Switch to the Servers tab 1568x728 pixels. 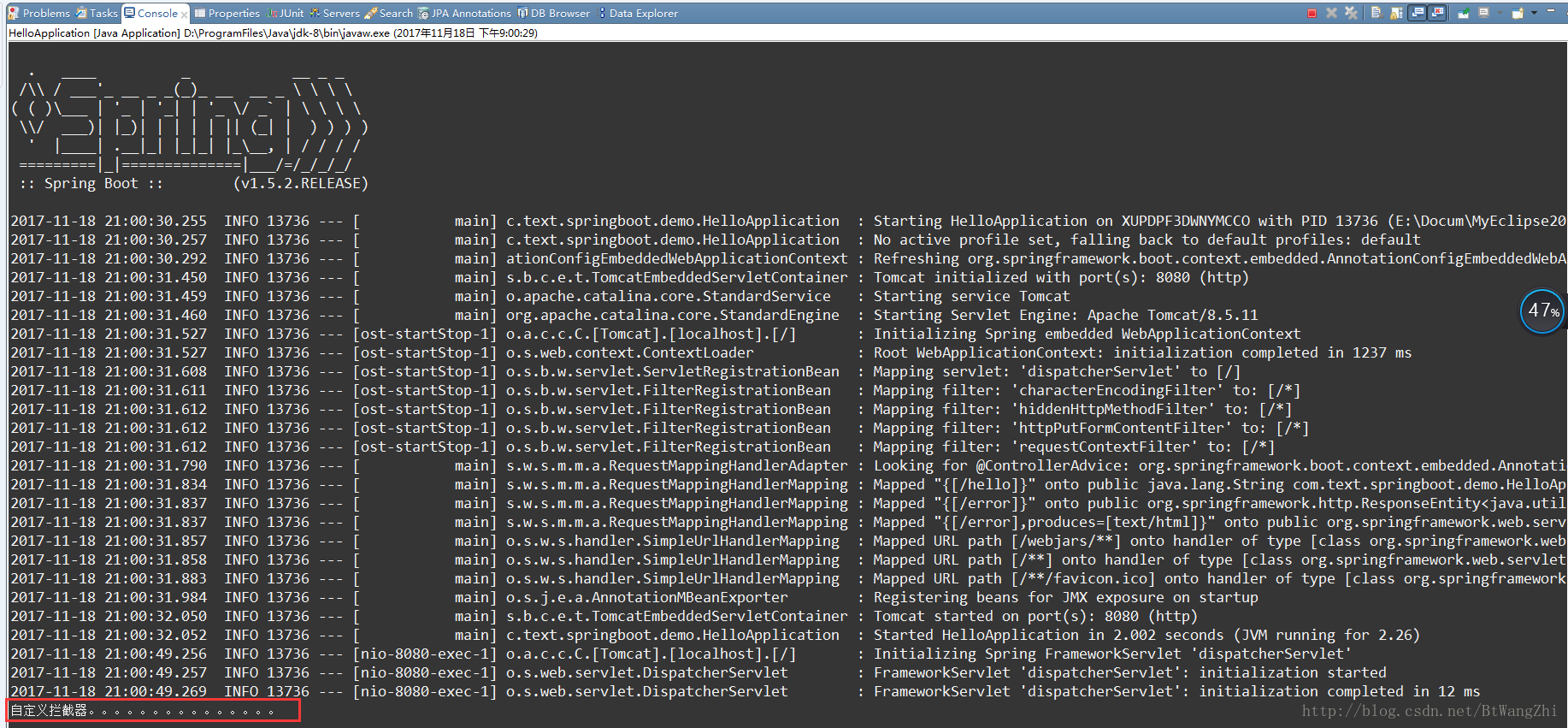(x=334, y=13)
